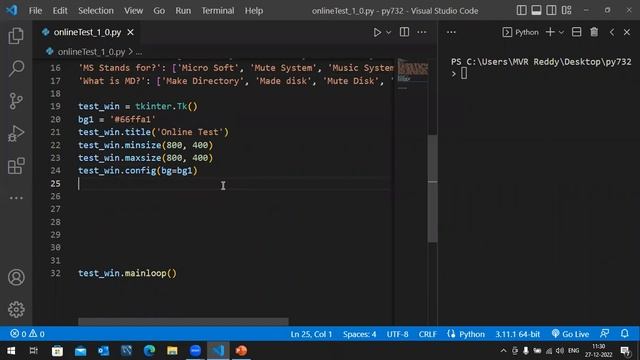
Task: Open the notifications bell
Action: (624, 334)
